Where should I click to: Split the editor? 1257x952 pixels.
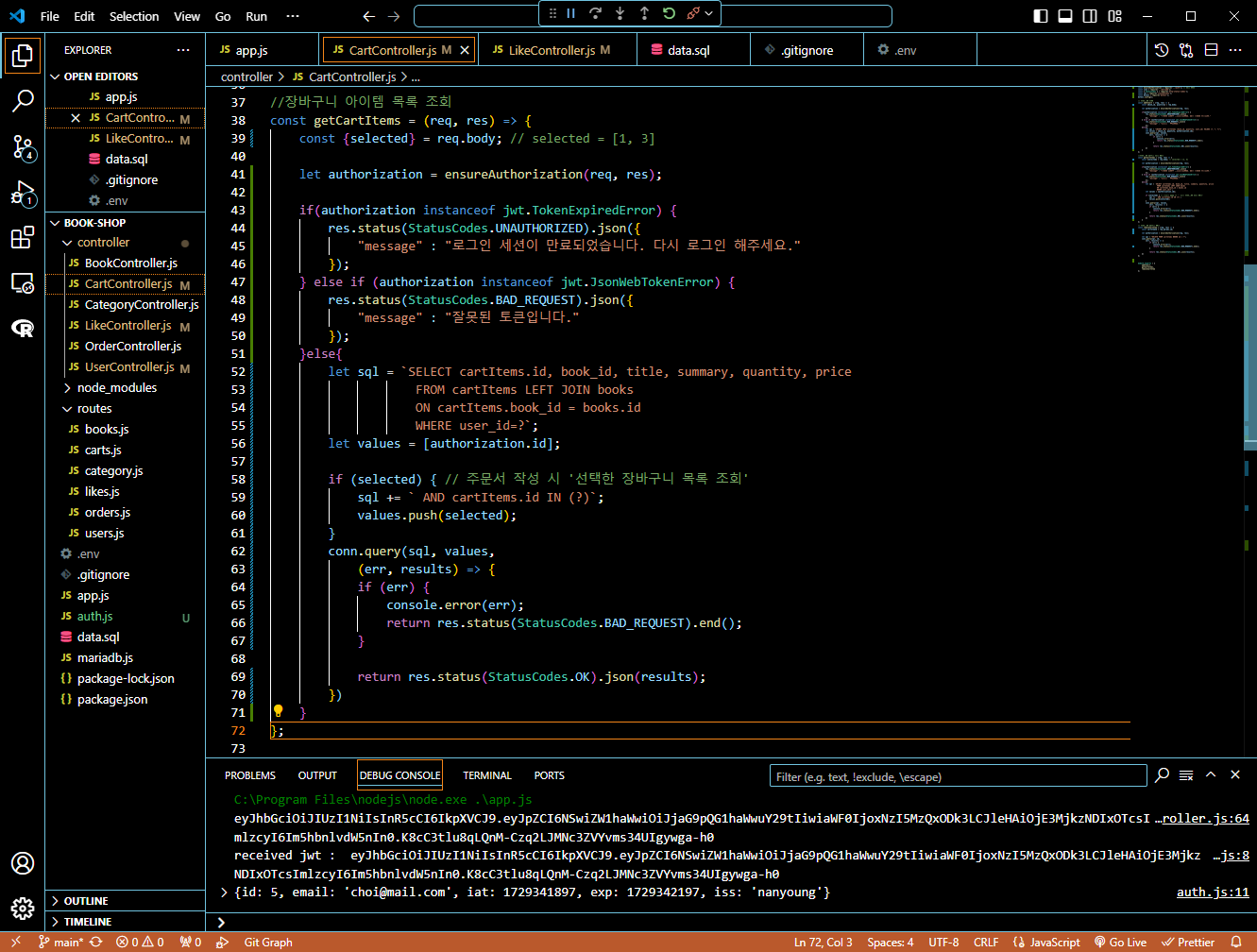pyautogui.click(x=1211, y=50)
